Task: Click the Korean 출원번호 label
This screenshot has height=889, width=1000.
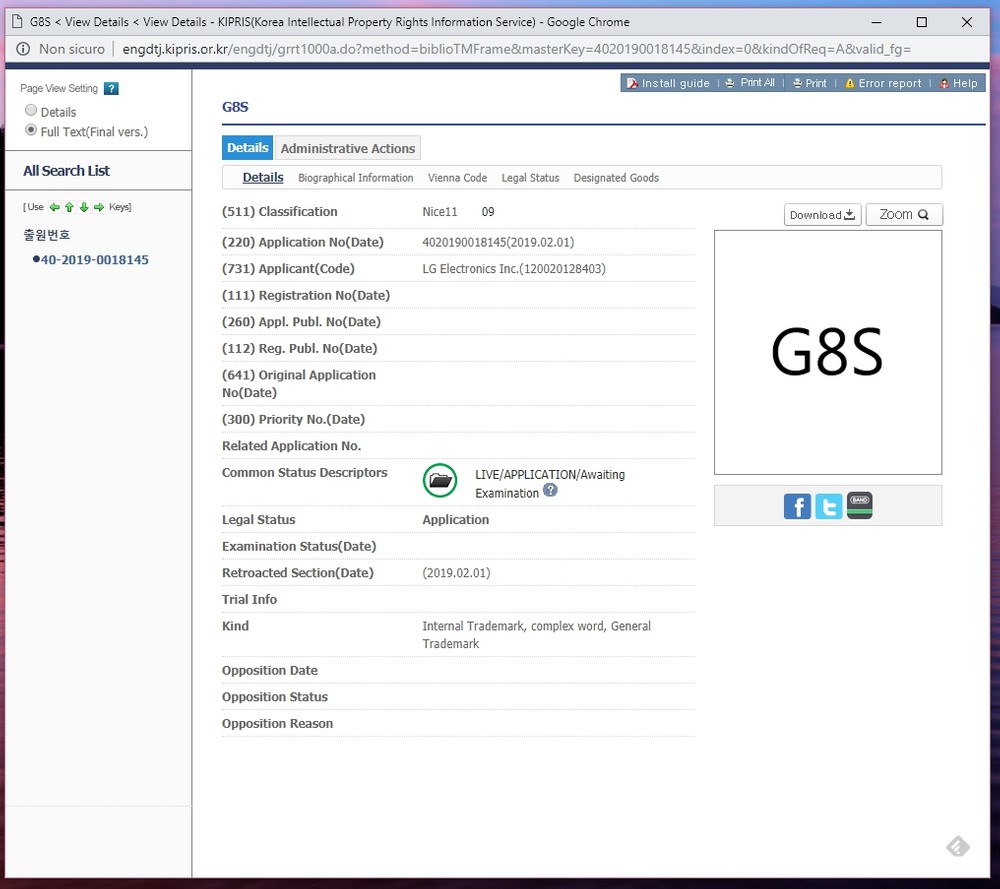Action: 47,235
